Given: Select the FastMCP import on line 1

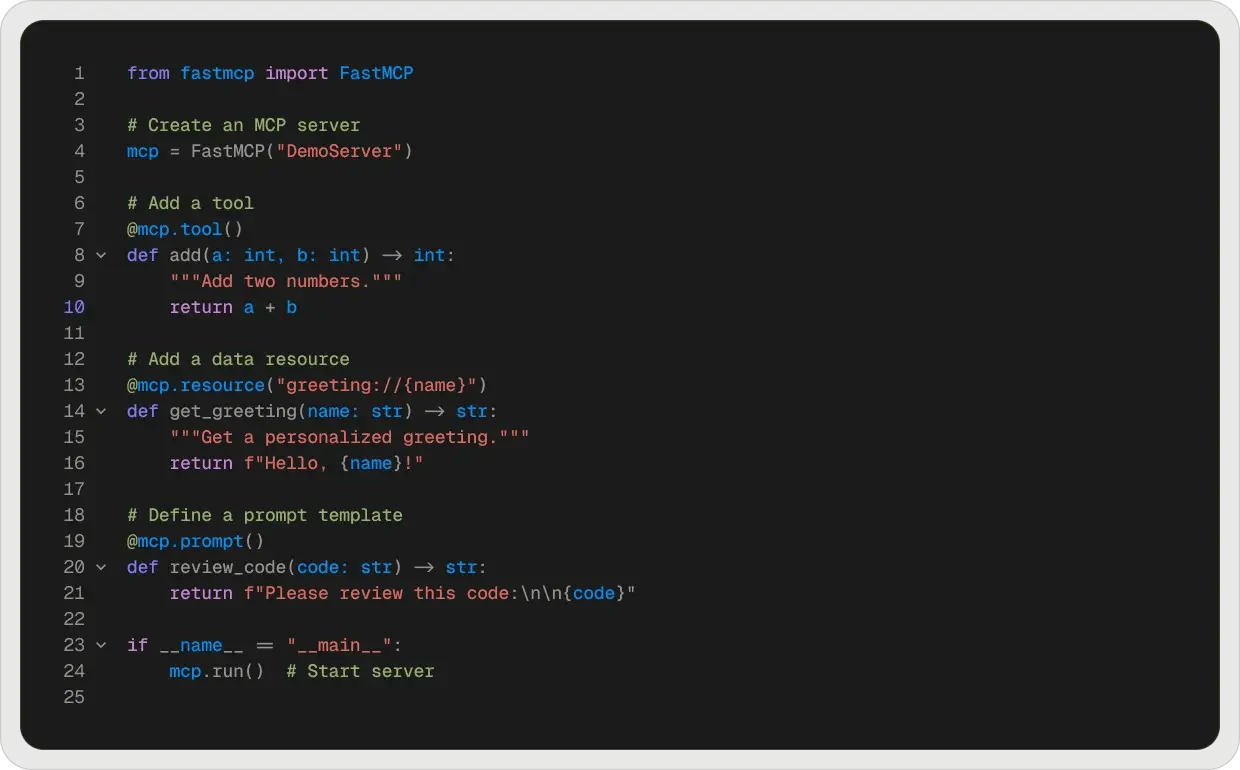Looking at the screenshot, I should (x=376, y=73).
